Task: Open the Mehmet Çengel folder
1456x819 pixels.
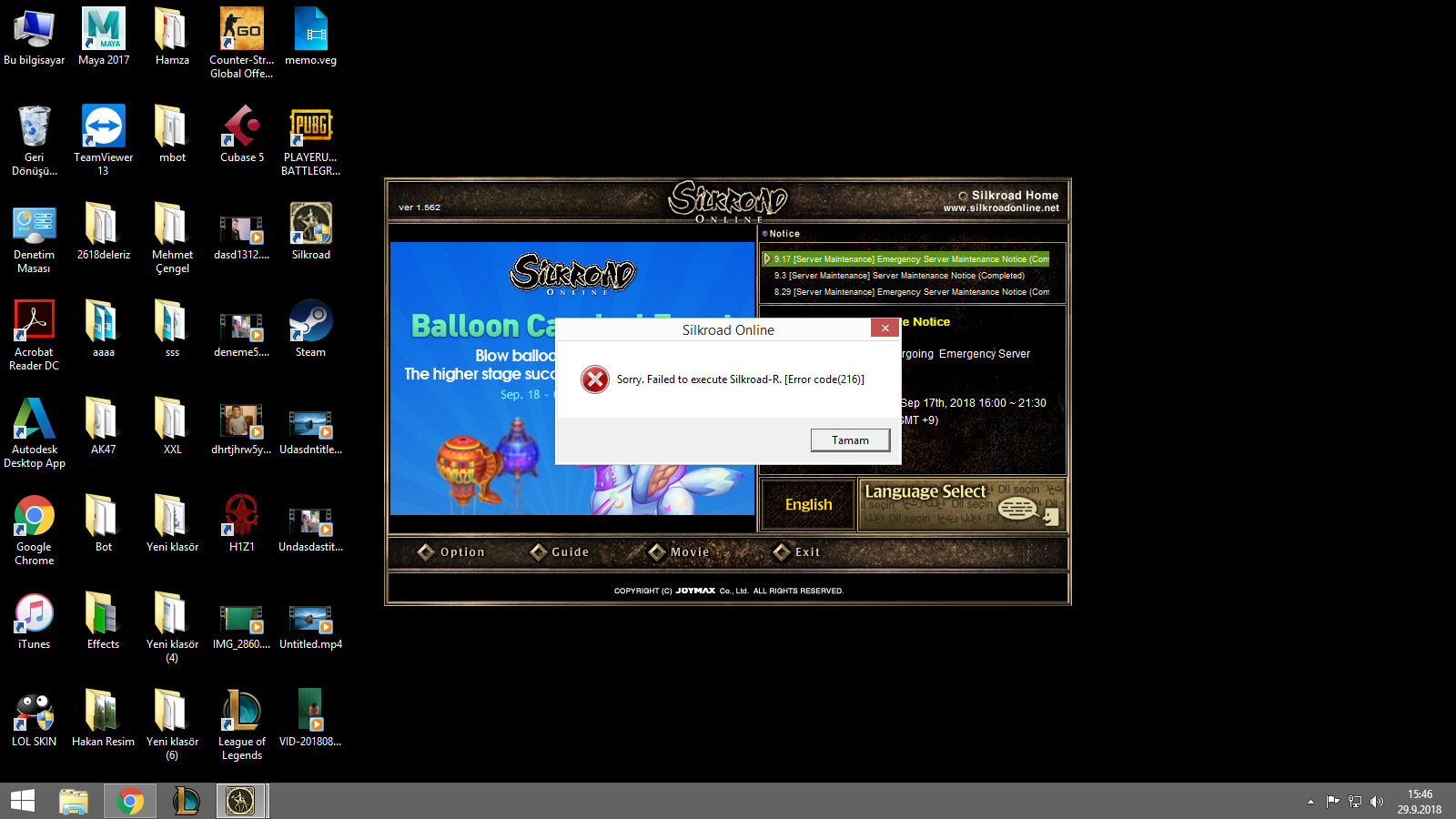Action: (x=172, y=238)
